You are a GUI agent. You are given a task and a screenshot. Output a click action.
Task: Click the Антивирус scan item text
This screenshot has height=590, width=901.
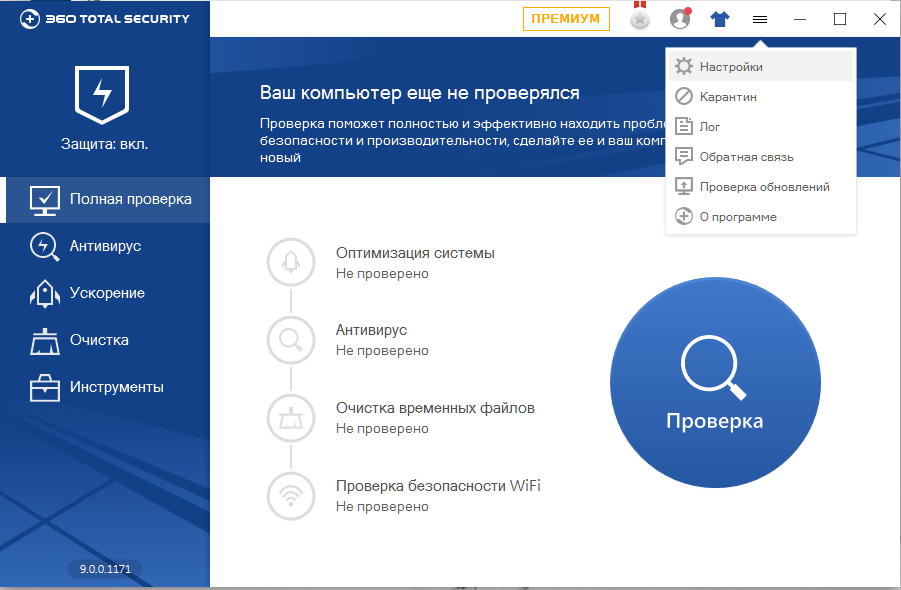(x=371, y=330)
